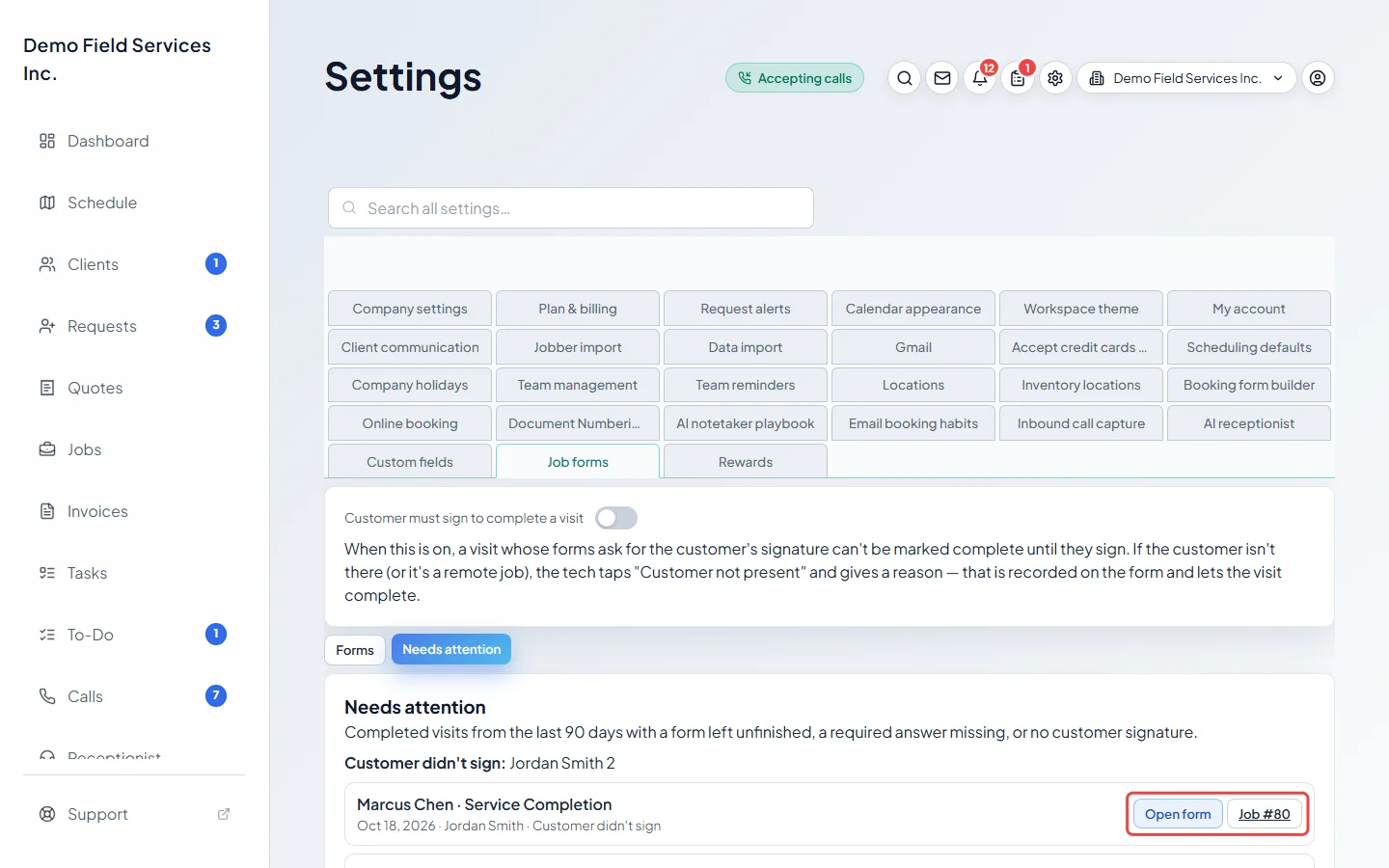Click the Jobs briefcase icon
This screenshot has height=868, width=1389.
coord(47,449)
